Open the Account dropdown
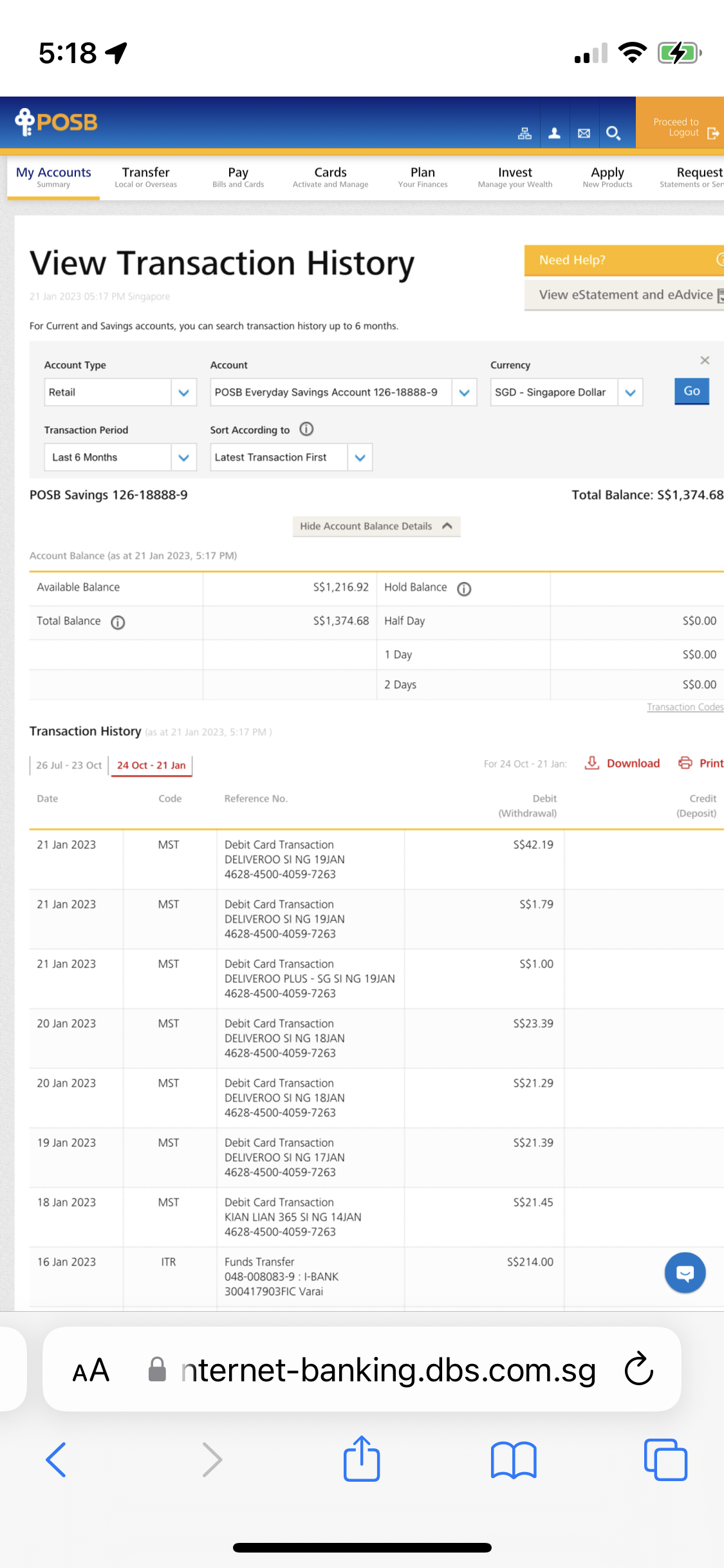The image size is (724, 1568). tap(343, 392)
